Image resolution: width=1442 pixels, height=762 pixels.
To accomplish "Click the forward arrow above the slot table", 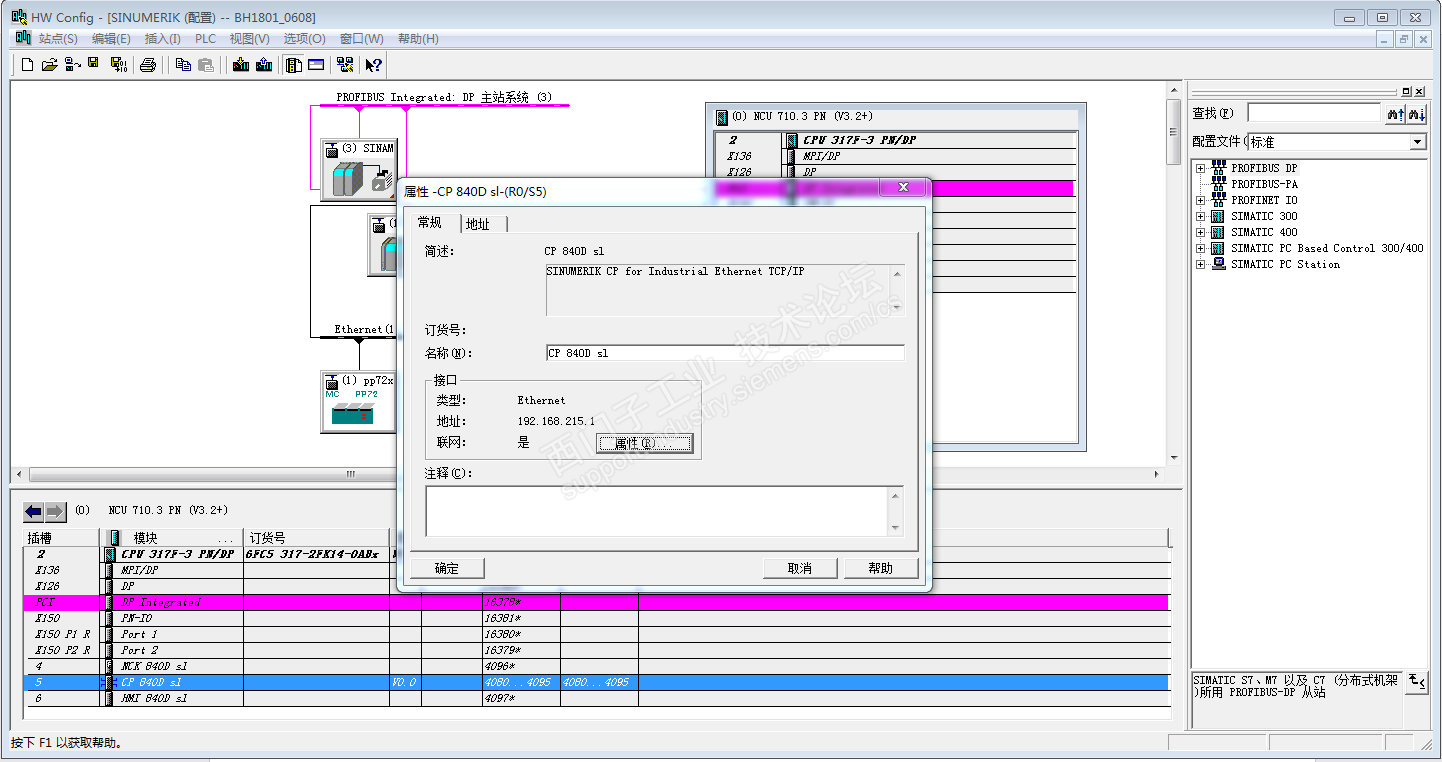I will 55,512.
